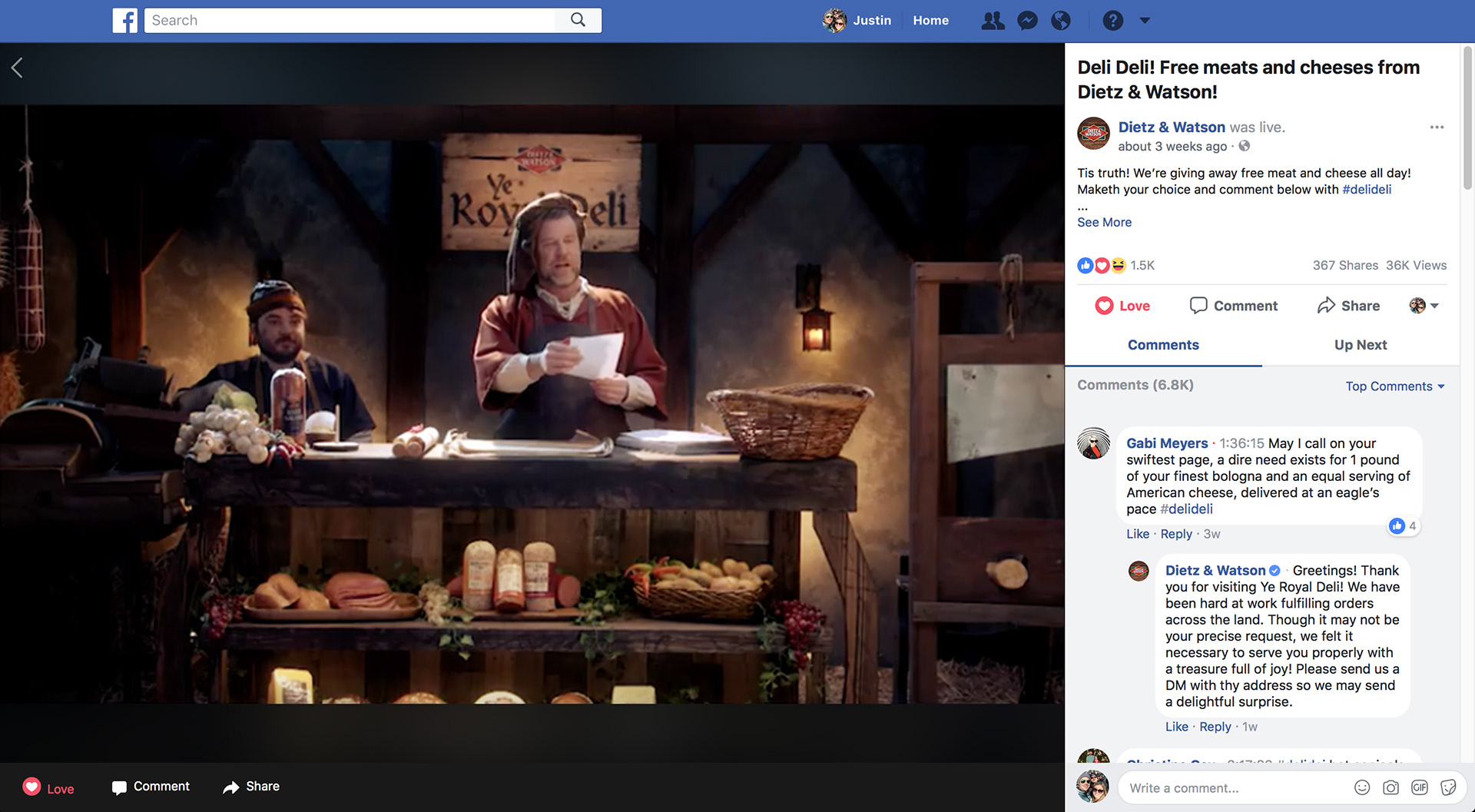Image resolution: width=1475 pixels, height=812 pixels.
Task: Click the video player to pause
Action: point(532,403)
